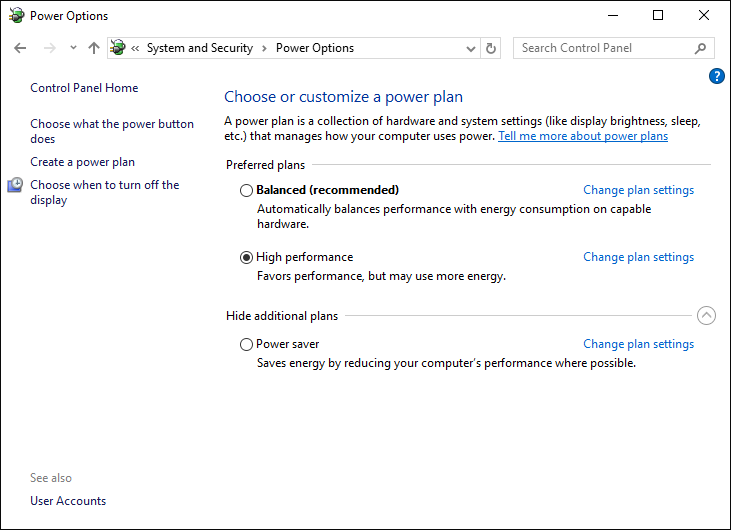The image size is (731, 530).
Task: Collapse the Hide additional plans section
Action: point(706,316)
